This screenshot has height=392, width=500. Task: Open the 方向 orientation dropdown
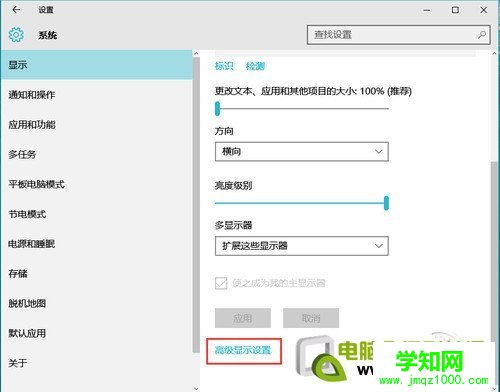[x=302, y=152]
